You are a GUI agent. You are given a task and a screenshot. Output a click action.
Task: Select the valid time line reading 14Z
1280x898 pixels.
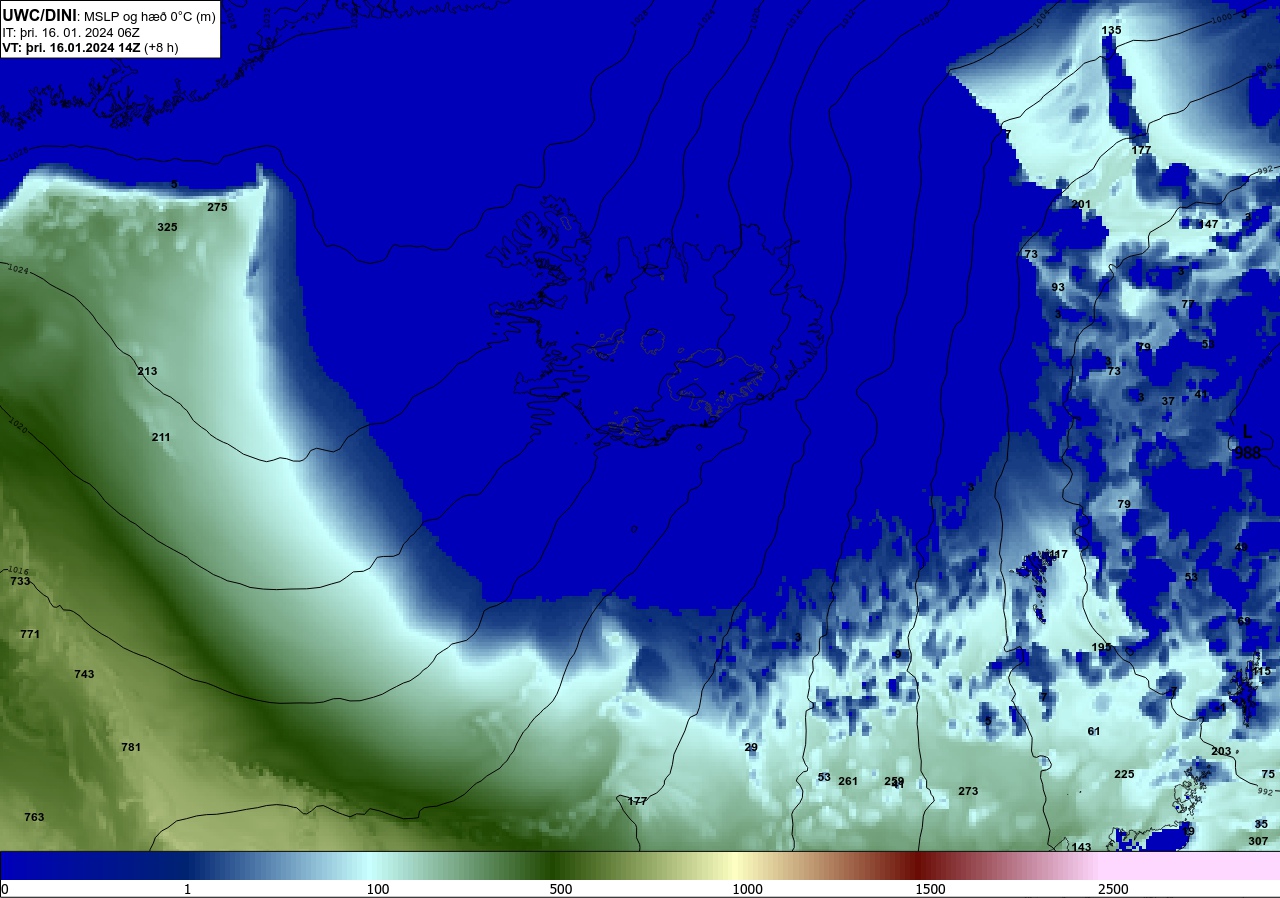[72, 48]
